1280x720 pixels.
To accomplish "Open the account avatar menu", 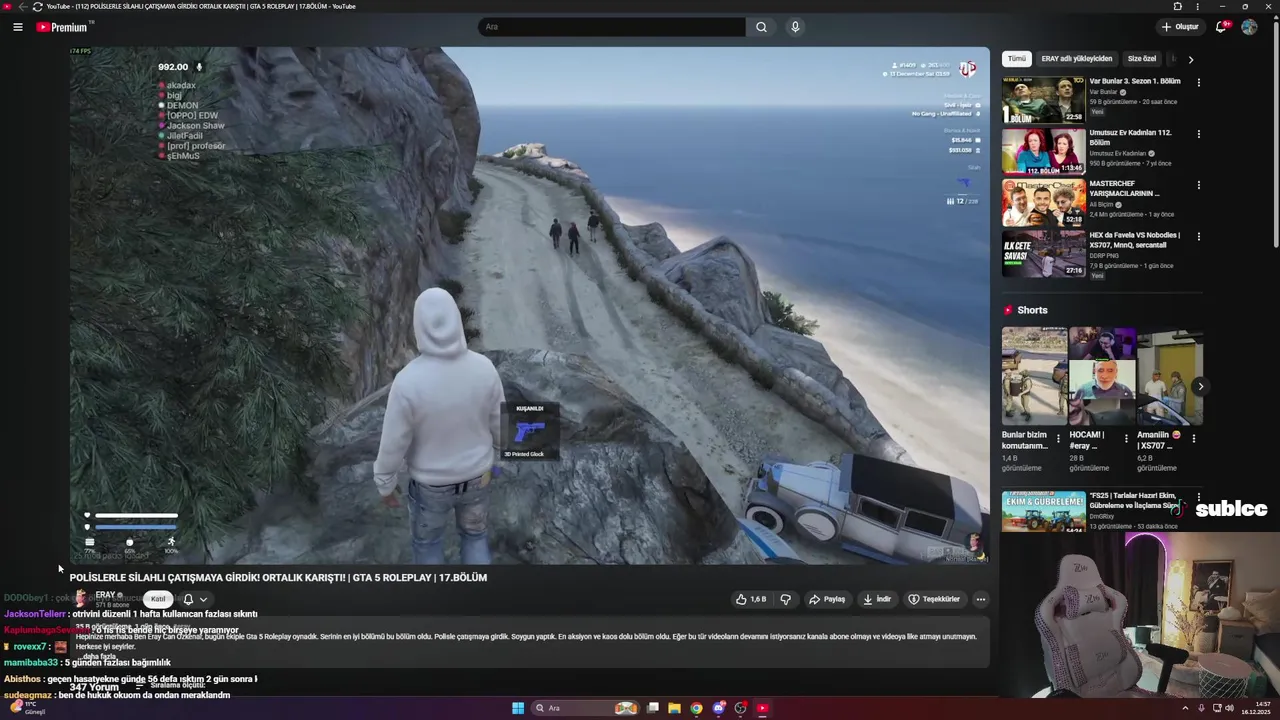I will click(x=1249, y=27).
